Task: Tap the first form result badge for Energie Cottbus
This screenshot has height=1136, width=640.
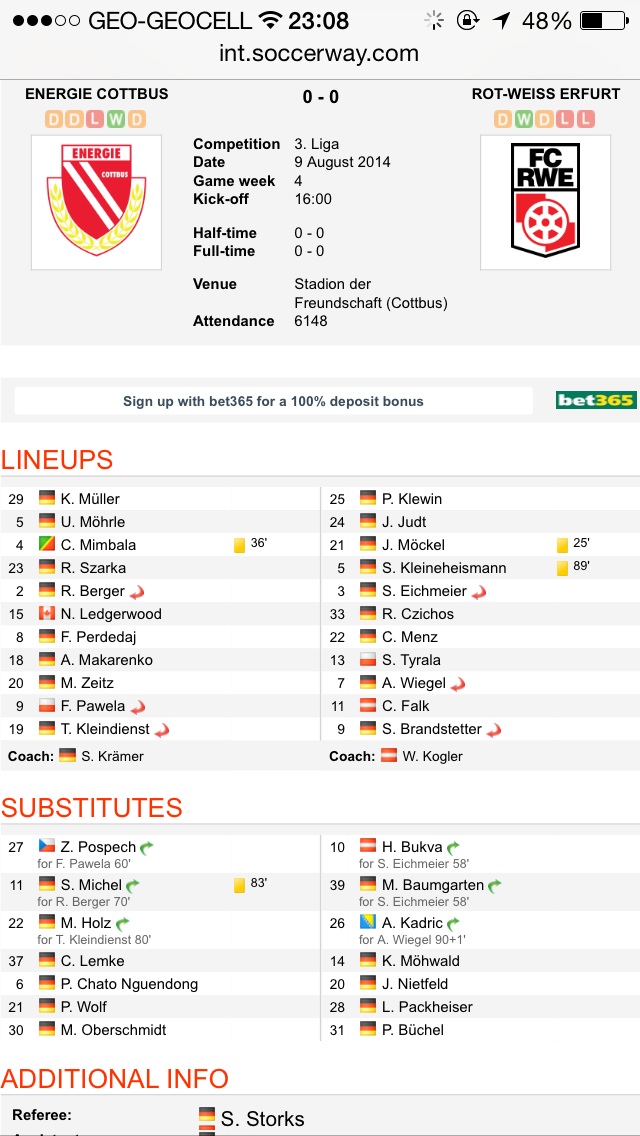Action: (x=53, y=120)
